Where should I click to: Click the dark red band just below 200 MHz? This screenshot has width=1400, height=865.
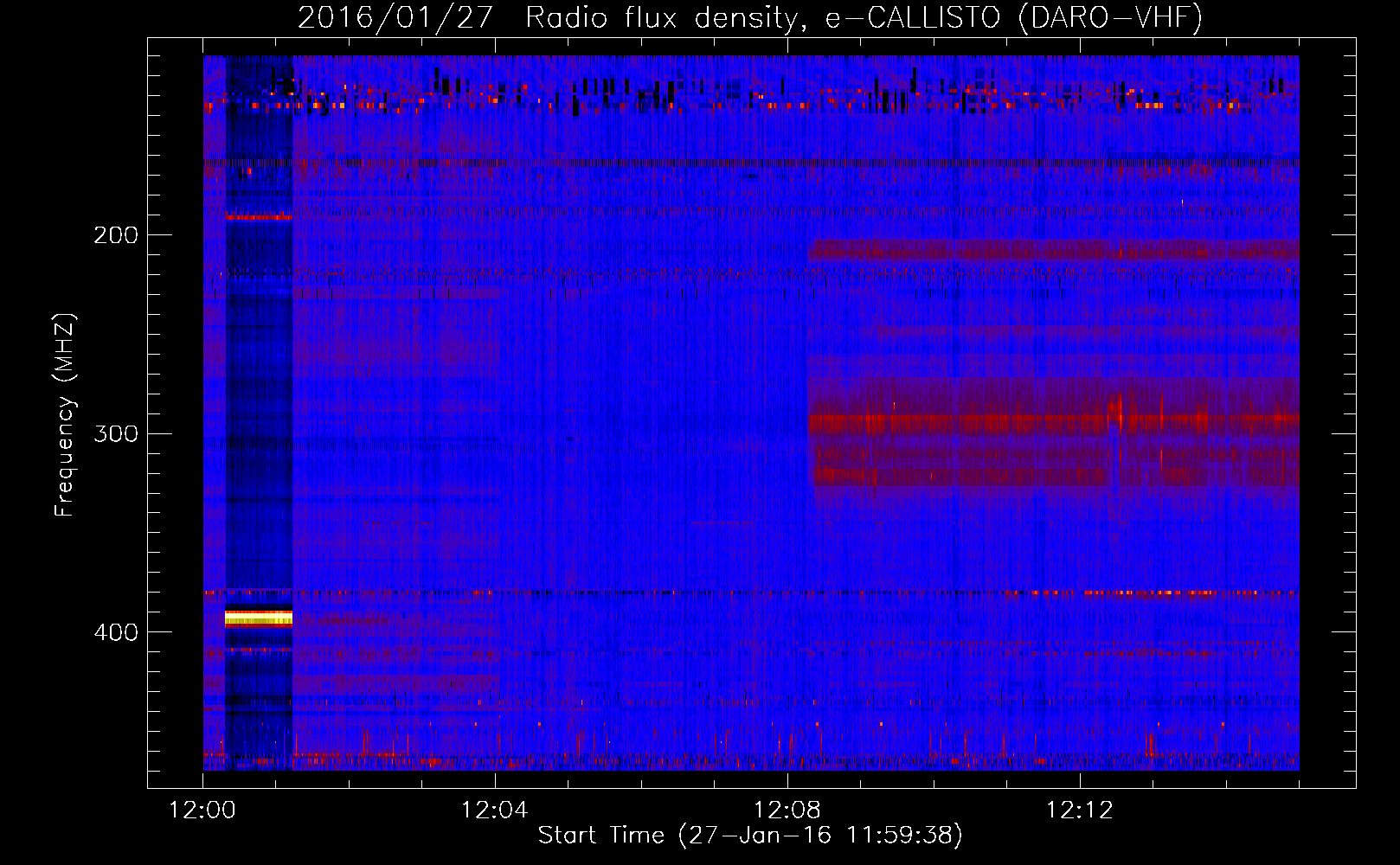tap(1054, 251)
